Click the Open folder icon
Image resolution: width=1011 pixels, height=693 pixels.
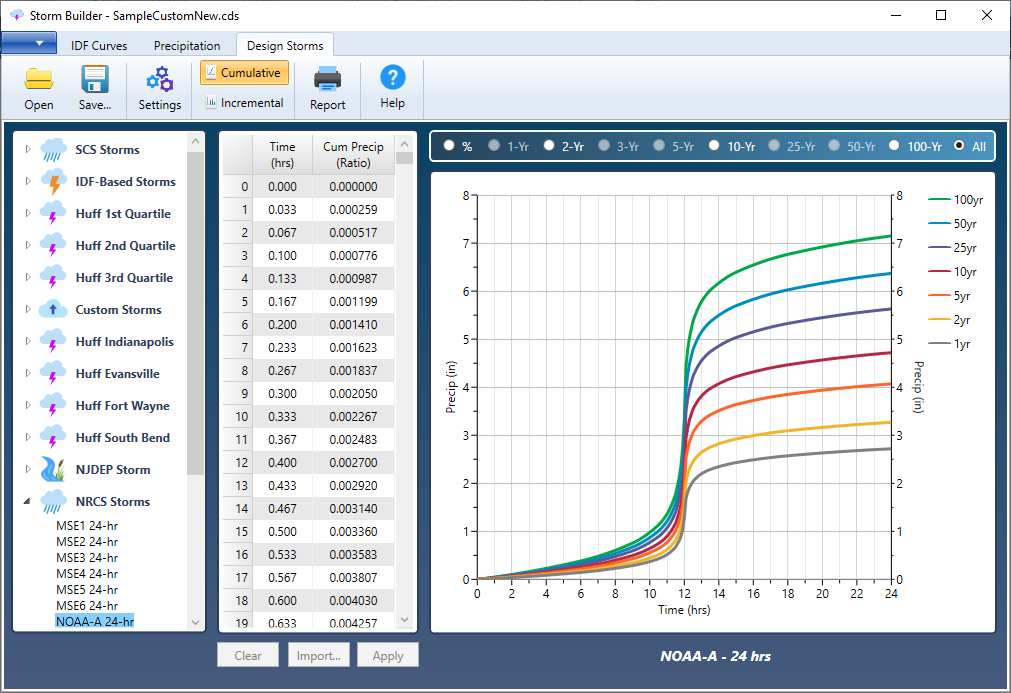pyautogui.click(x=39, y=80)
